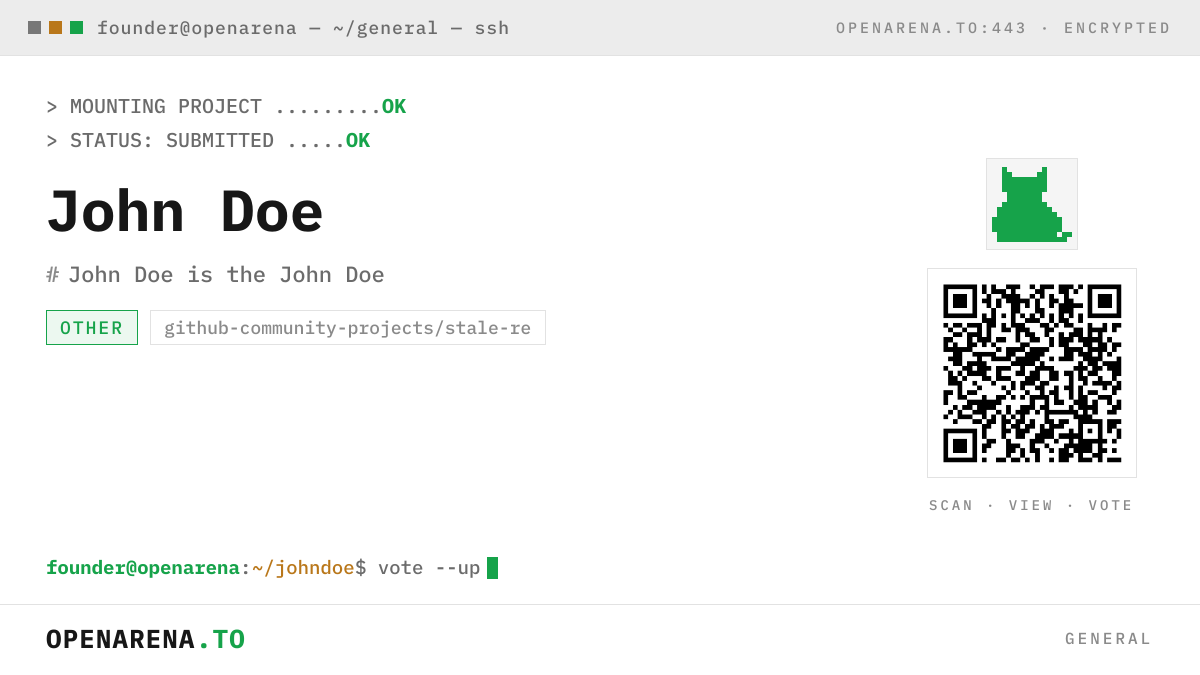Click the green terminal cursor block
The image size is (1200, 675).
pyautogui.click(x=492, y=568)
